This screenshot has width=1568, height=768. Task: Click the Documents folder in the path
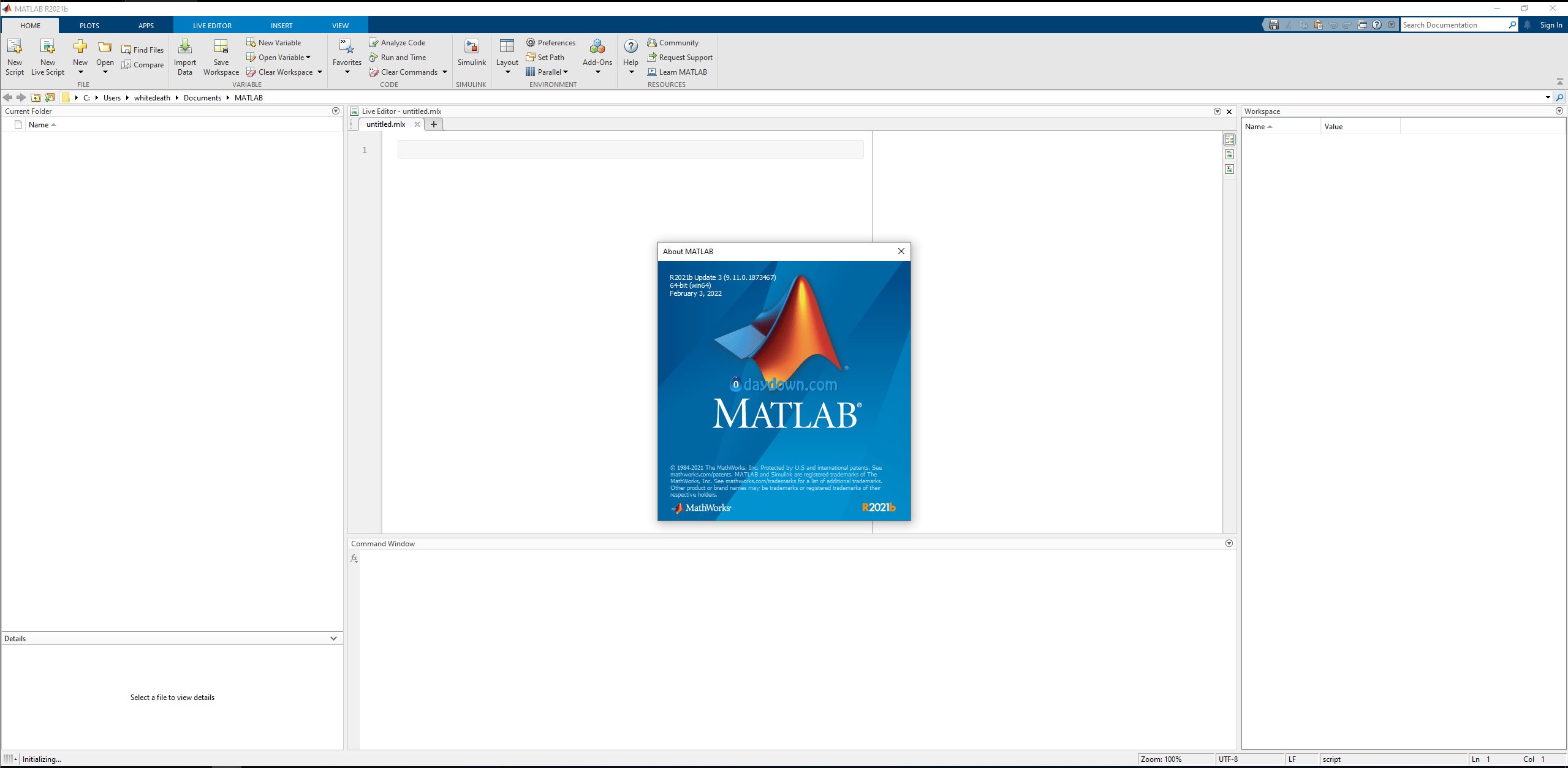(x=202, y=97)
